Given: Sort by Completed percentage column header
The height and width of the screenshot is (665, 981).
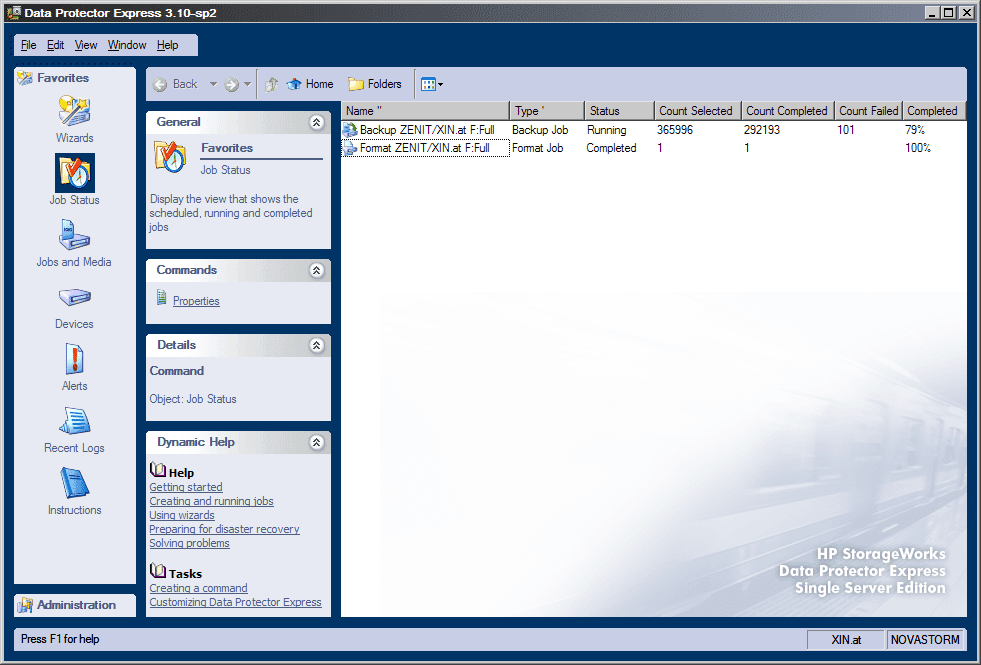Looking at the screenshot, I should [x=934, y=111].
